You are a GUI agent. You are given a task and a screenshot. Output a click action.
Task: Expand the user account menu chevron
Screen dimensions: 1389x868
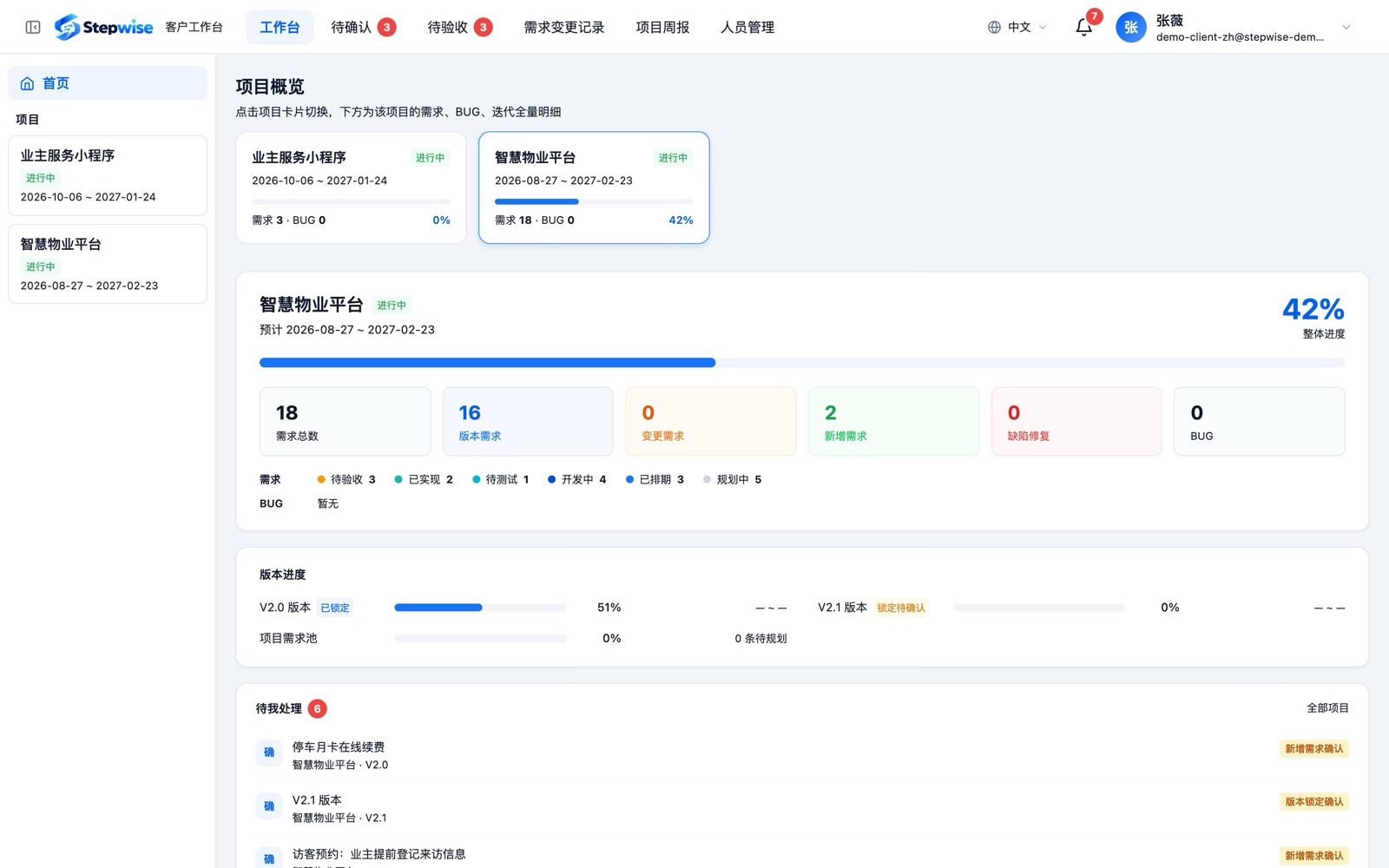(1346, 27)
